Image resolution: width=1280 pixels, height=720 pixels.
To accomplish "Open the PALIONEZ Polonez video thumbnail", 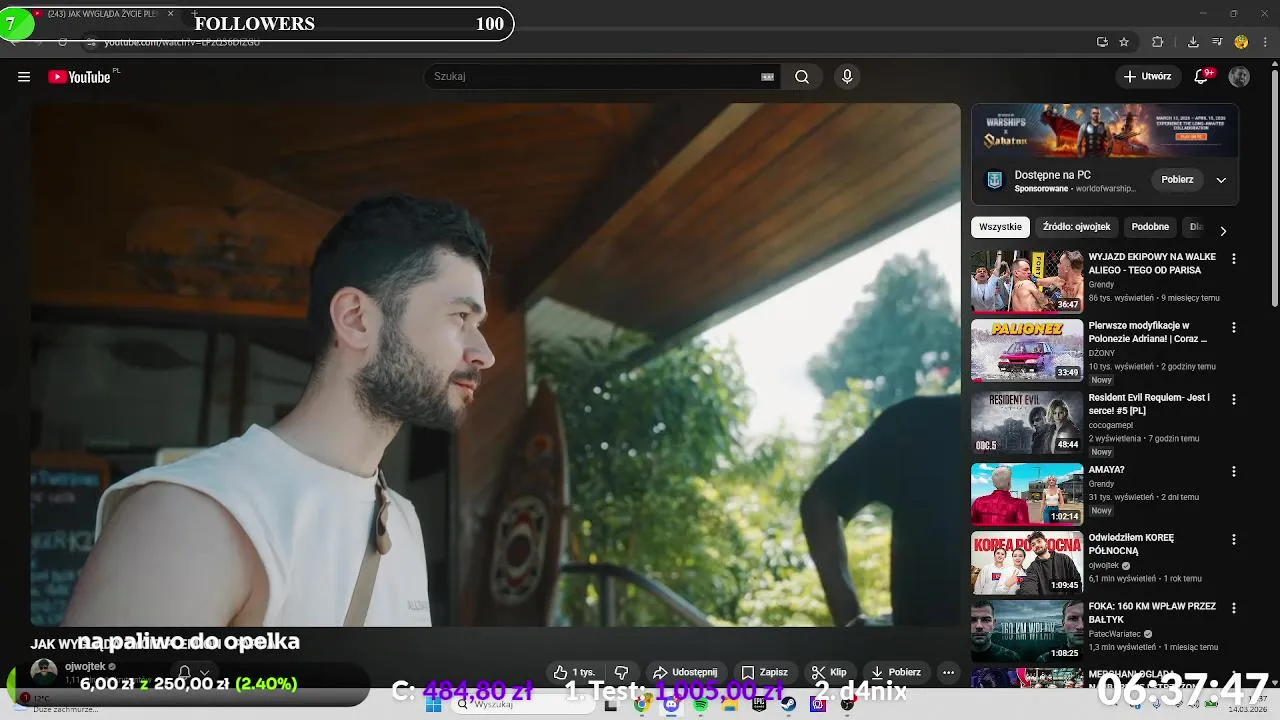I will pyautogui.click(x=1027, y=350).
